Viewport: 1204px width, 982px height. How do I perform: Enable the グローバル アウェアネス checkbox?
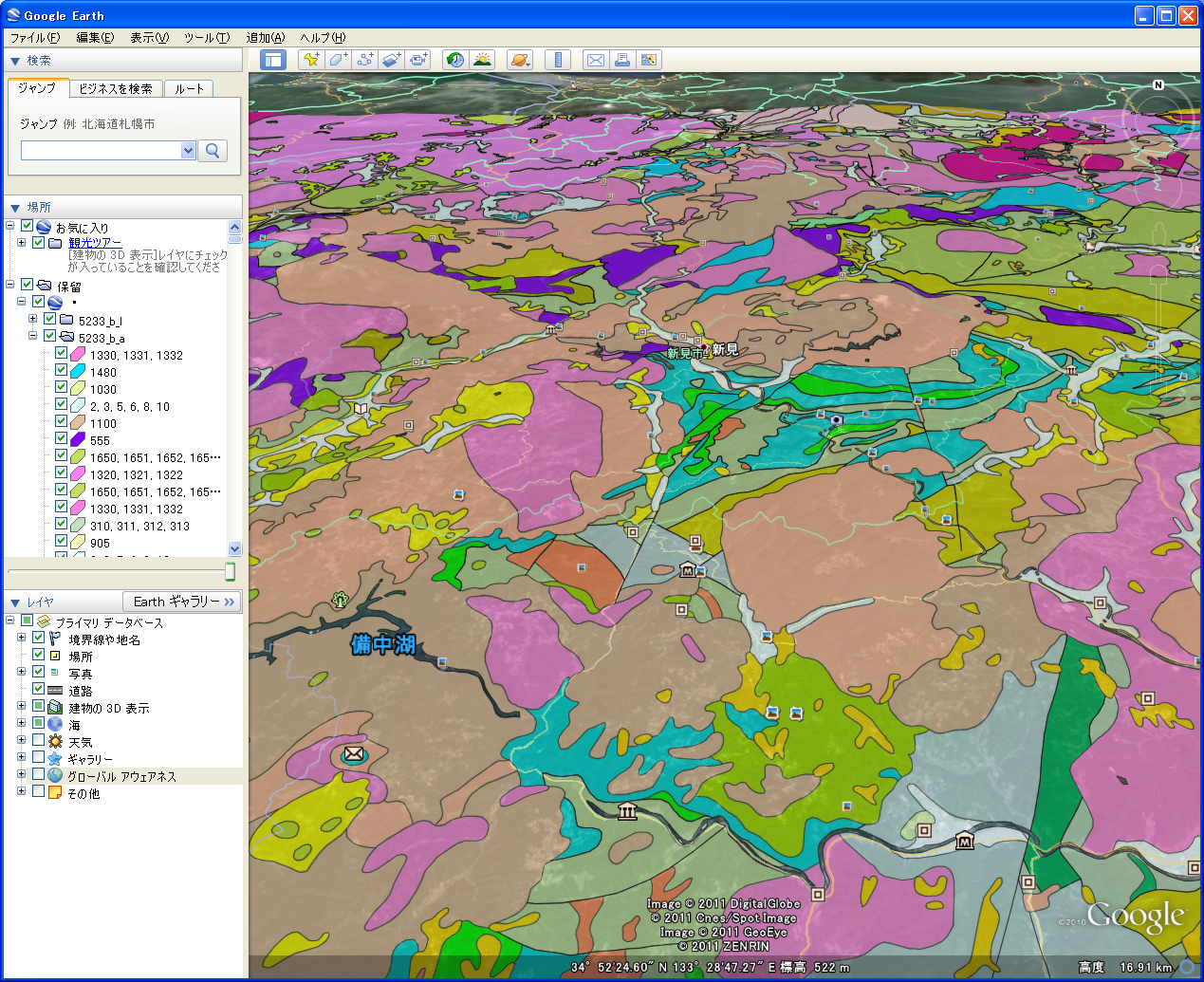39,775
